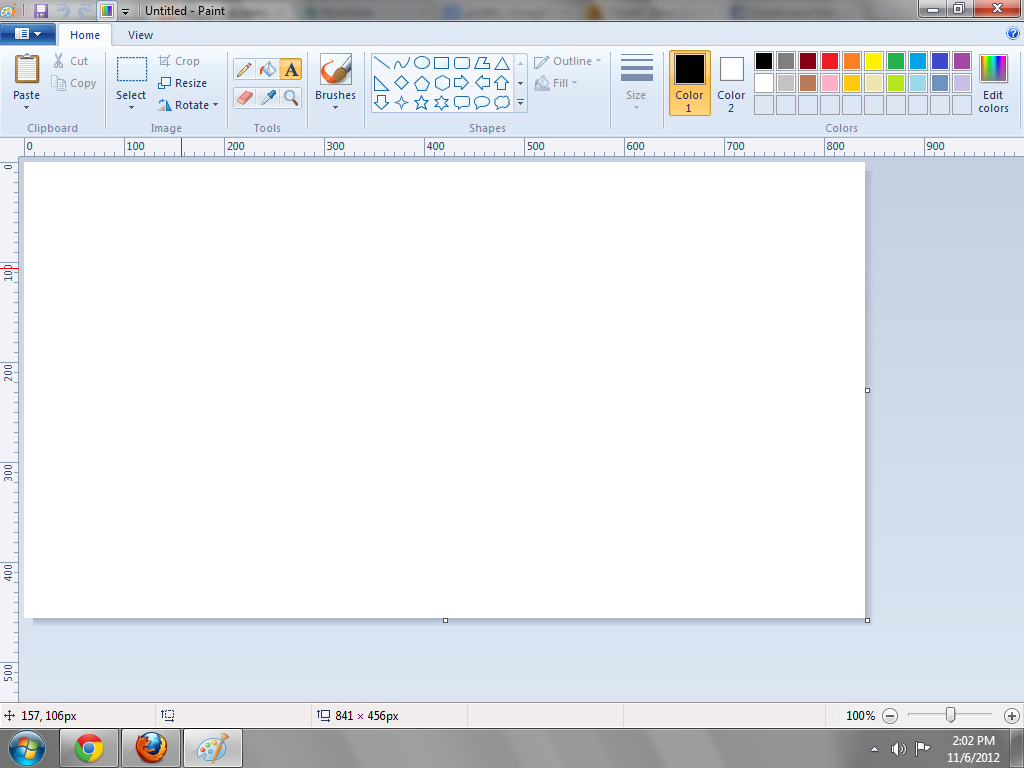Image resolution: width=1024 pixels, height=768 pixels.
Task: Select the Pencil tool
Action: (x=243, y=70)
